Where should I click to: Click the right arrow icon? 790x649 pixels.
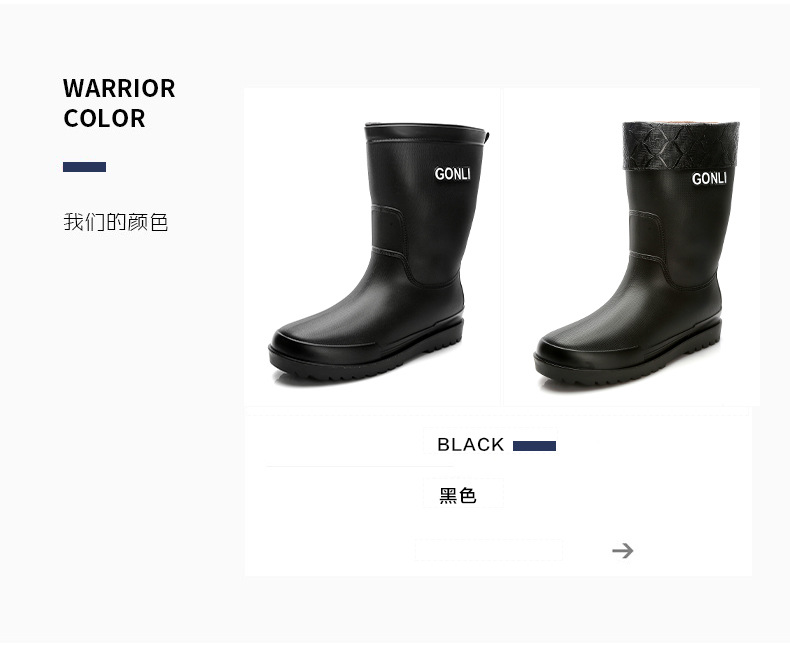click(x=623, y=550)
